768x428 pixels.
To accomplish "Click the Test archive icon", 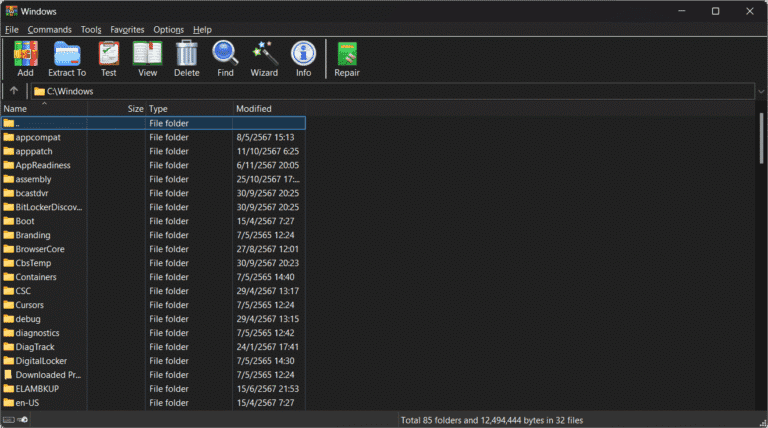I will point(109,54).
